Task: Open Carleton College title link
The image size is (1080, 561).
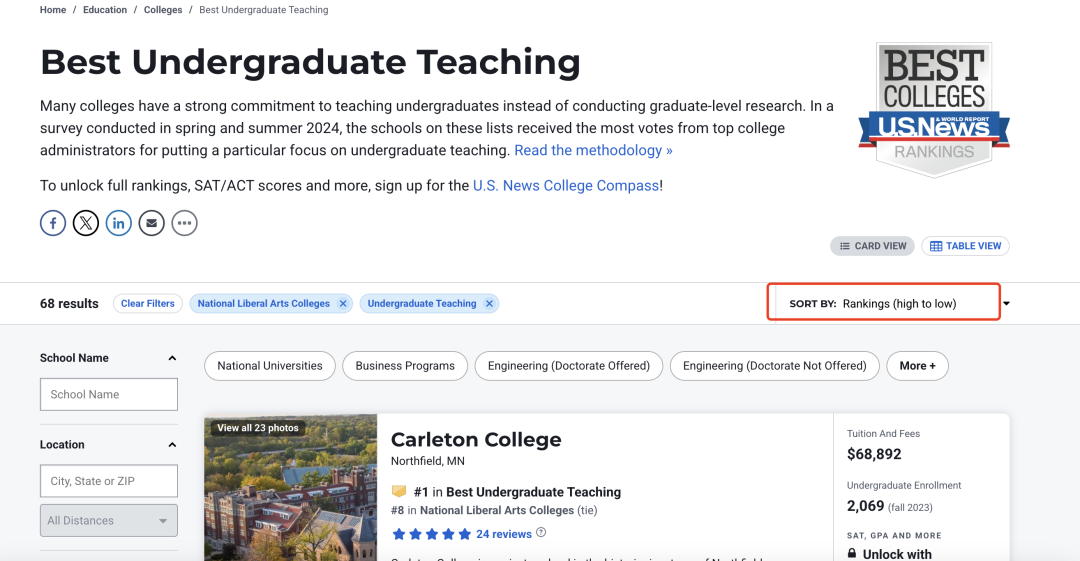Action: tap(476, 440)
